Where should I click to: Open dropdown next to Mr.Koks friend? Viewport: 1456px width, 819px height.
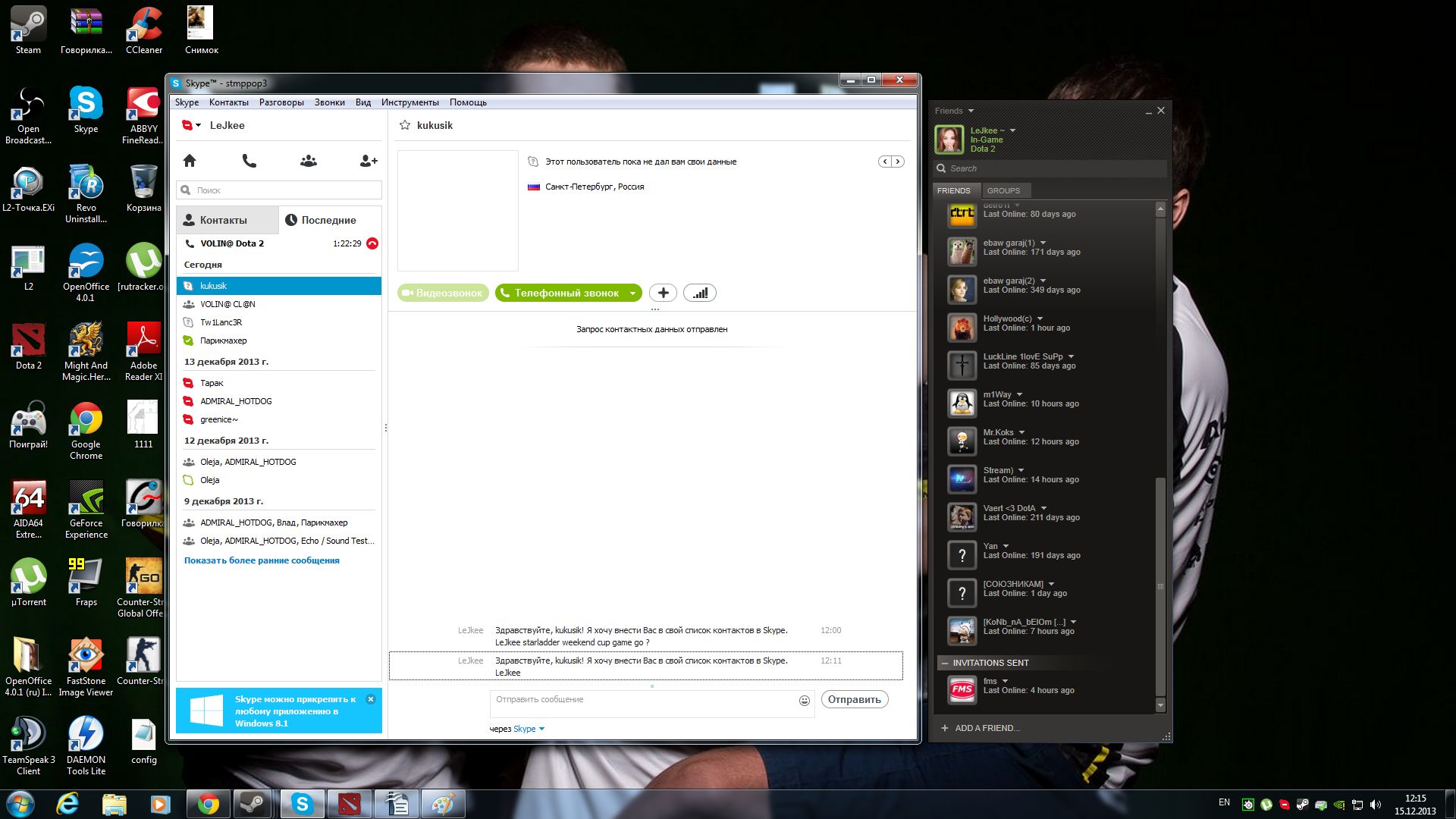(1022, 432)
